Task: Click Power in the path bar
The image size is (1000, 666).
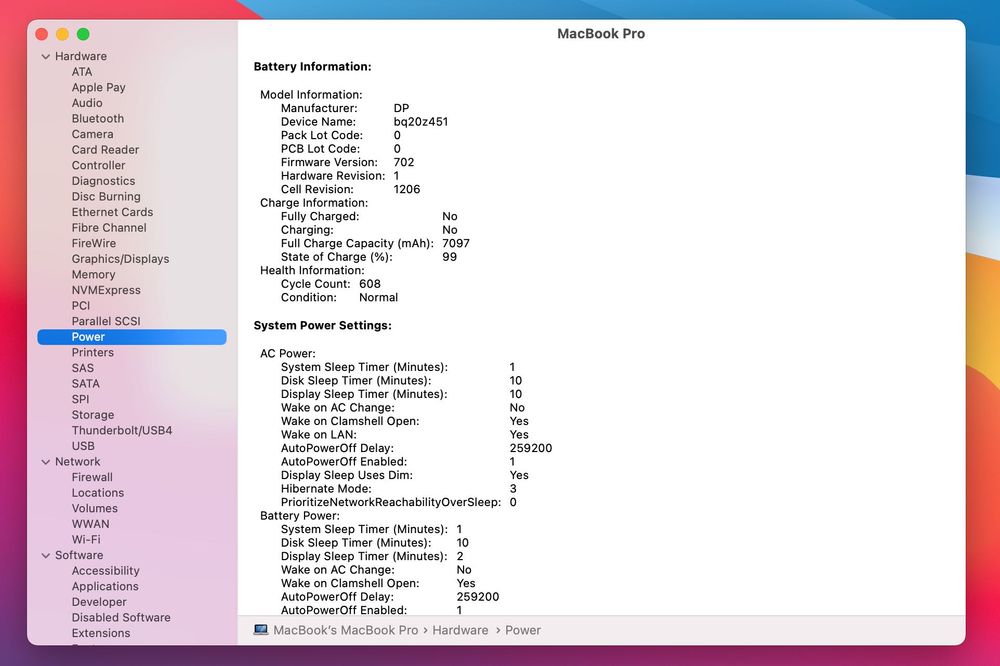Action: [x=523, y=630]
